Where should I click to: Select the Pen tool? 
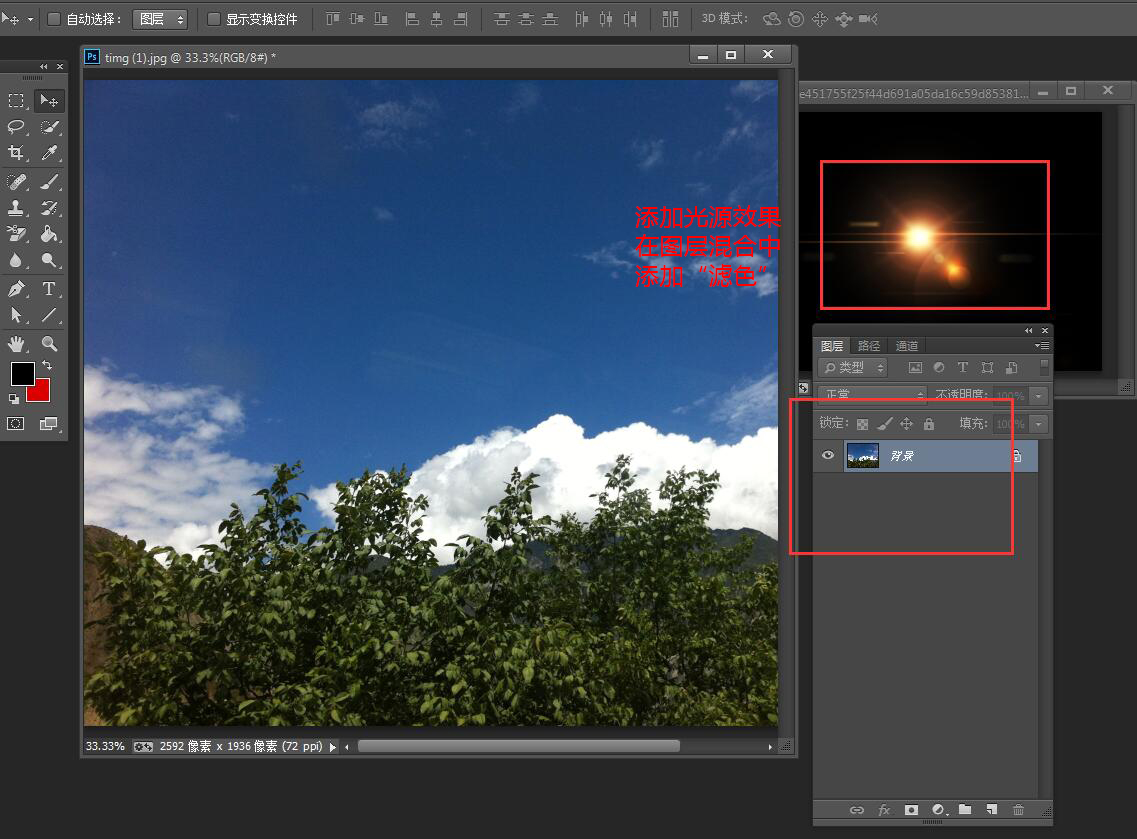pyautogui.click(x=16, y=289)
